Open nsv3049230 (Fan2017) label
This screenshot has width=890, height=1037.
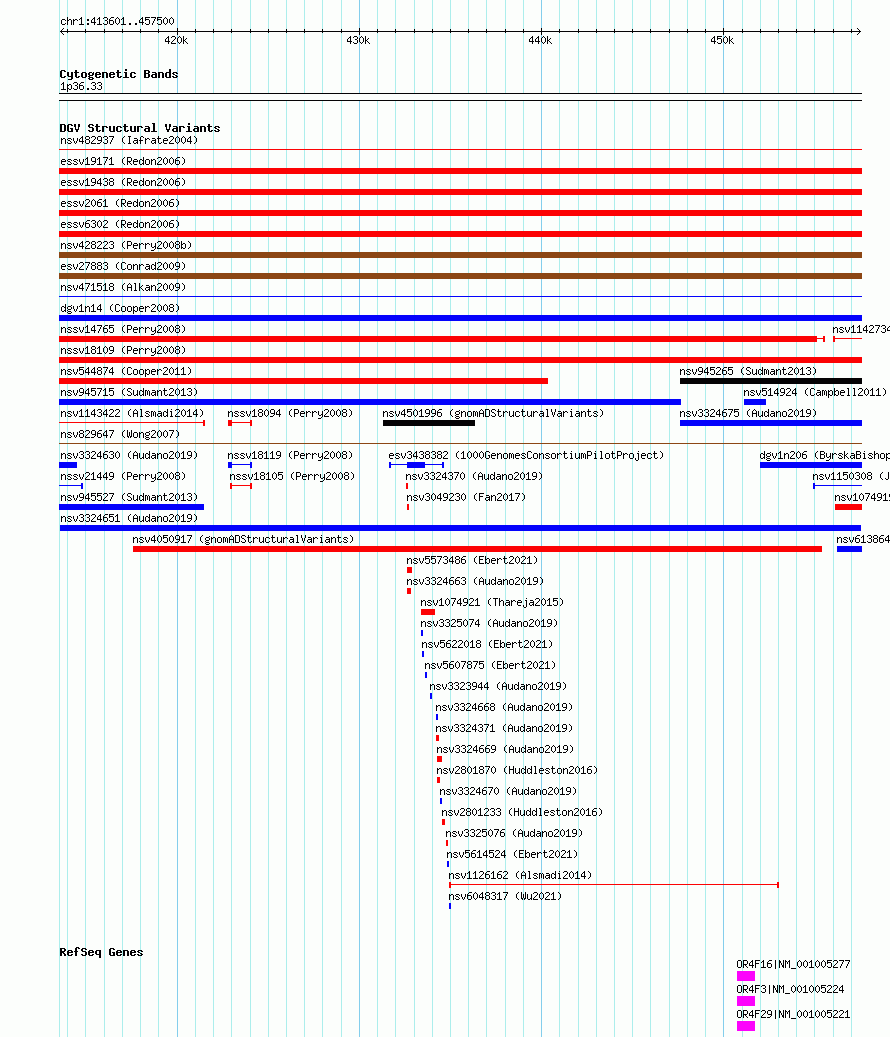pyautogui.click(x=466, y=497)
